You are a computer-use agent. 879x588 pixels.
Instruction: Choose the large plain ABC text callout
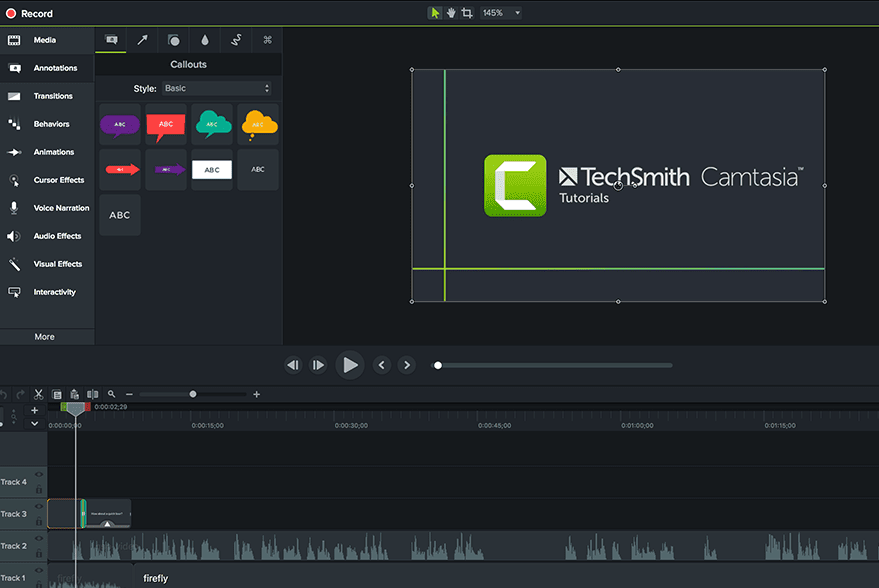(x=120, y=215)
